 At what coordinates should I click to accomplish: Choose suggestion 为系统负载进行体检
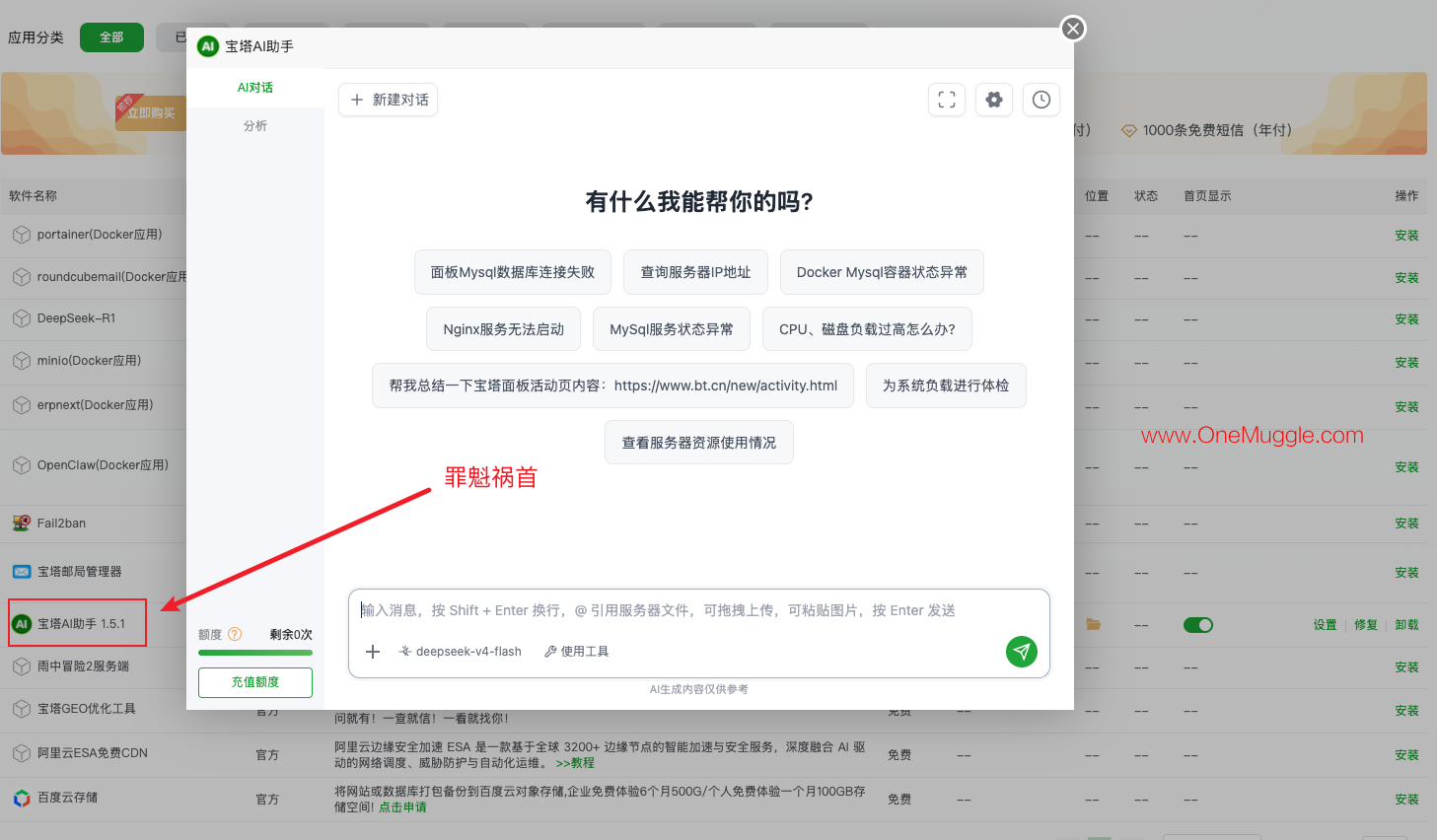coord(946,385)
